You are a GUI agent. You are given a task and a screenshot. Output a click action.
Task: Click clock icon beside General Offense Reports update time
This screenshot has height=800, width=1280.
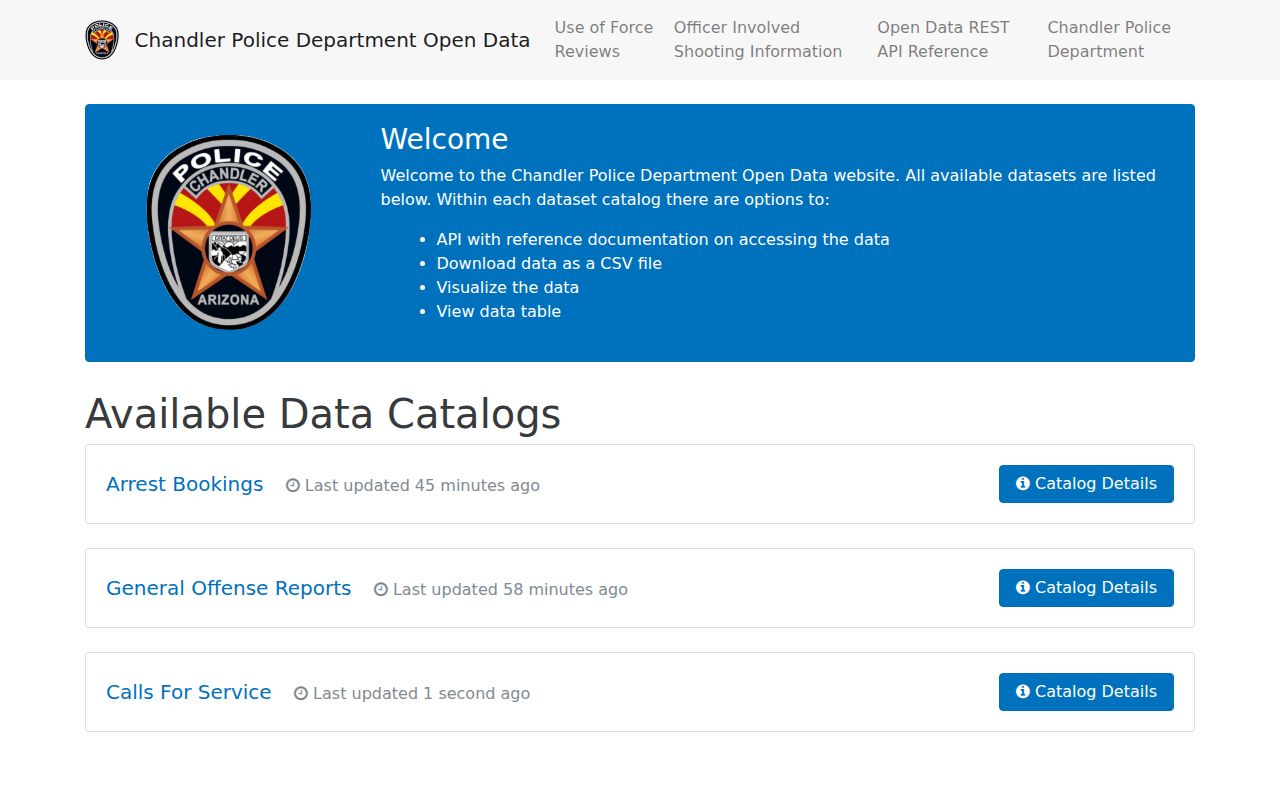381,589
